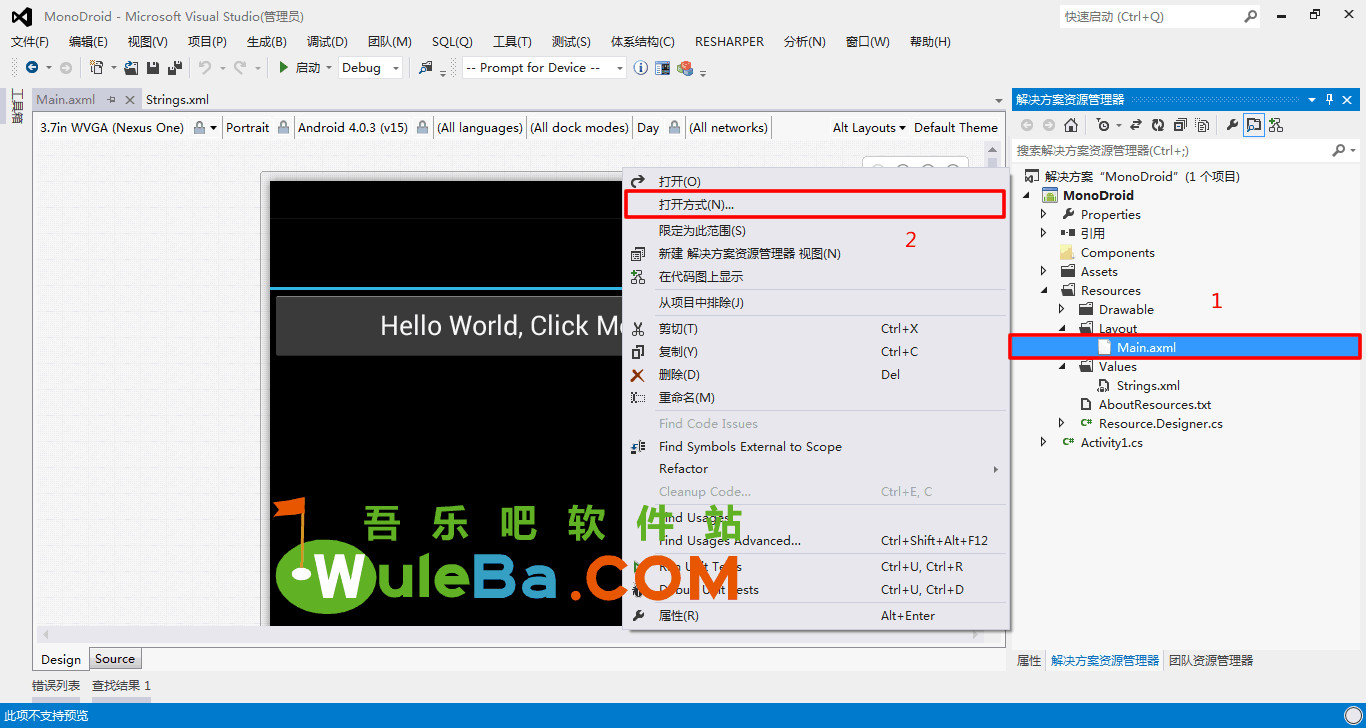
Task: Open the 错误列表 panel tab
Action: pos(56,685)
